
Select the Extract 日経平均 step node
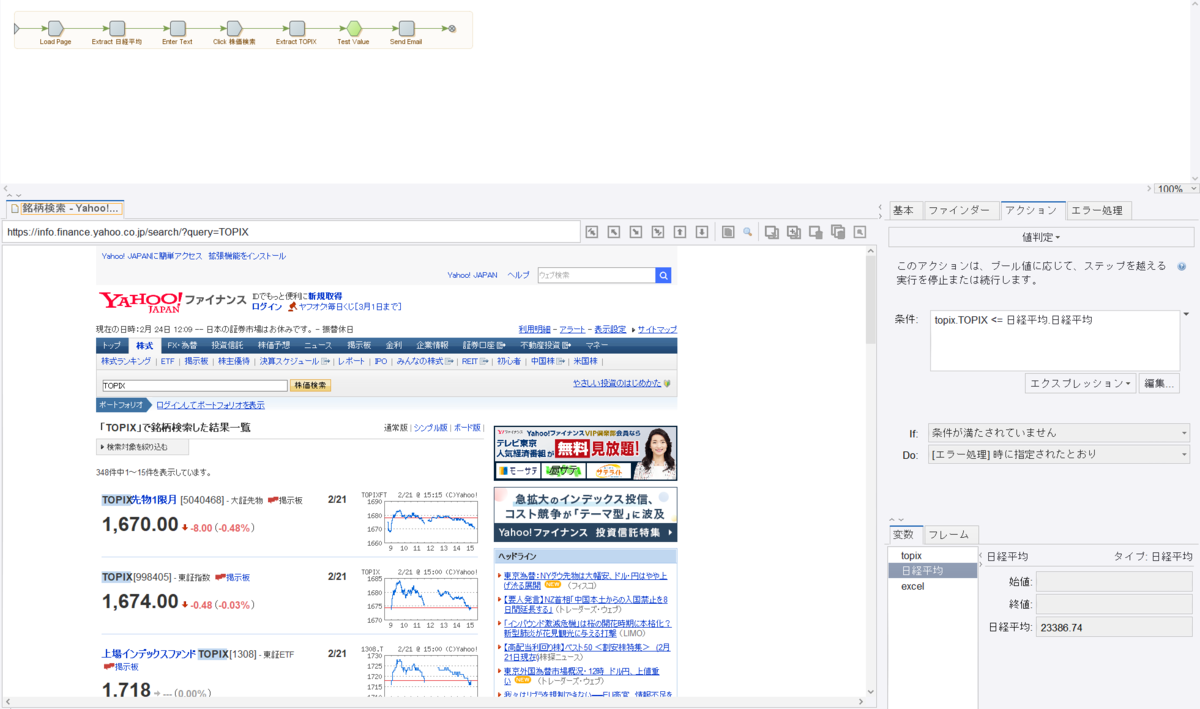click(117, 28)
